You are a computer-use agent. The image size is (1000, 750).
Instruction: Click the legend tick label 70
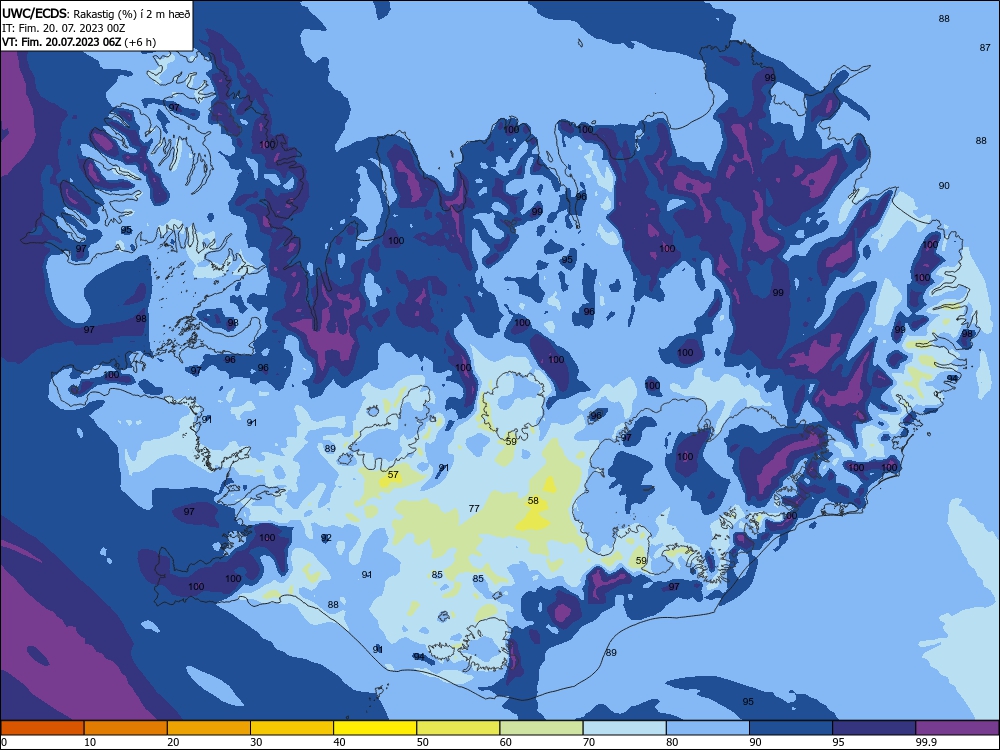pyautogui.click(x=589, y=742)
